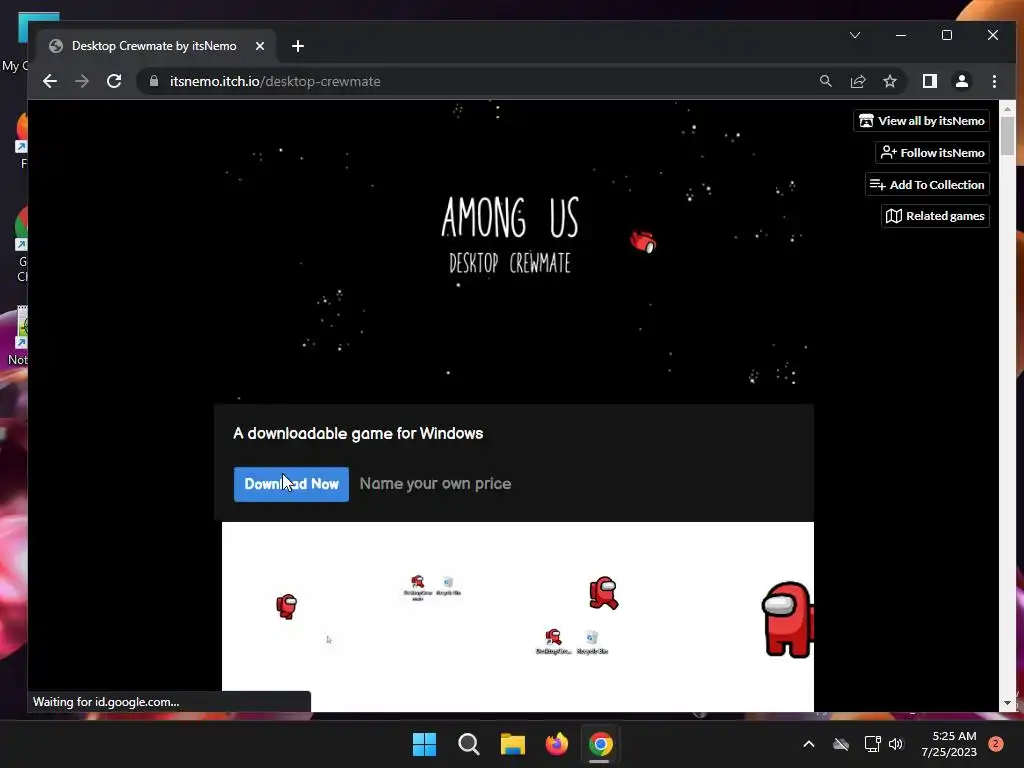The width and height of the screenshot is (1024, 768).
Task: Open Related games
Action: (x=935, y=216)
